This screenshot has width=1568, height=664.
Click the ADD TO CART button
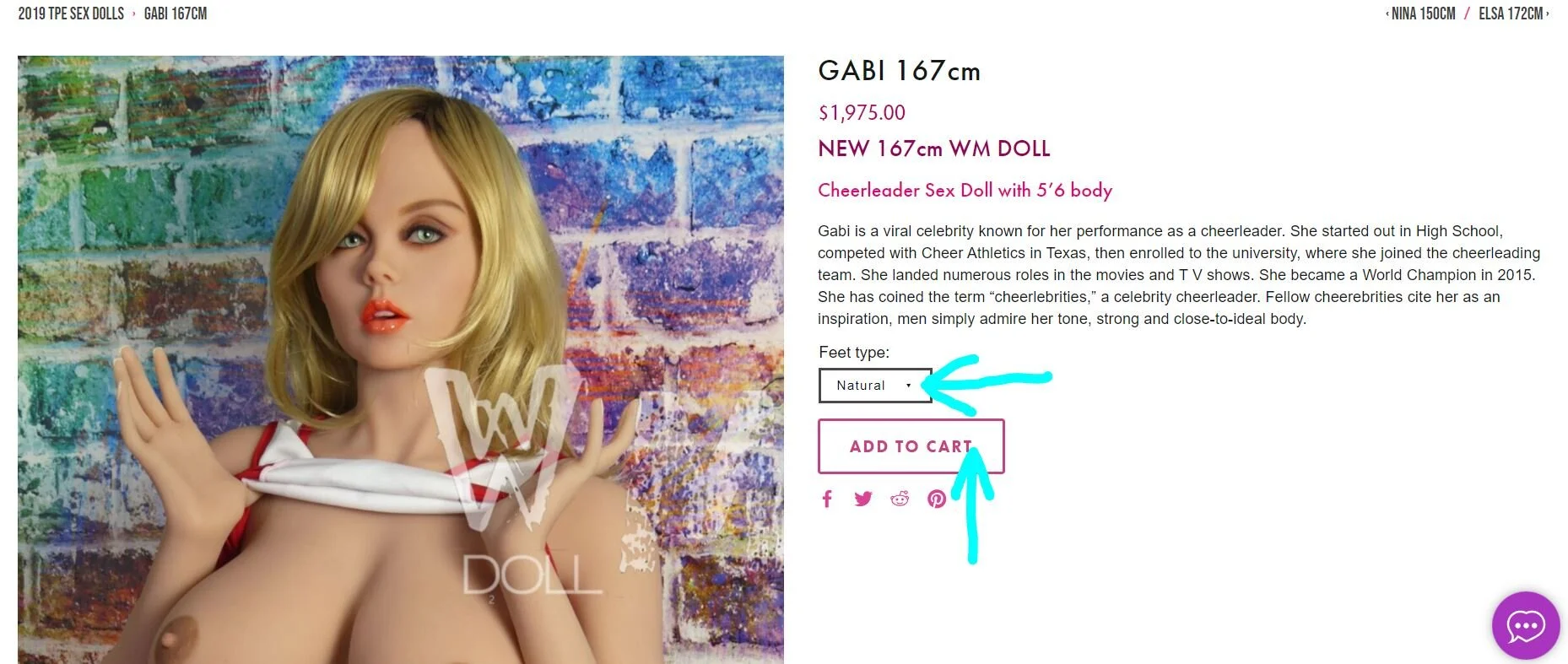coord(911,446)
